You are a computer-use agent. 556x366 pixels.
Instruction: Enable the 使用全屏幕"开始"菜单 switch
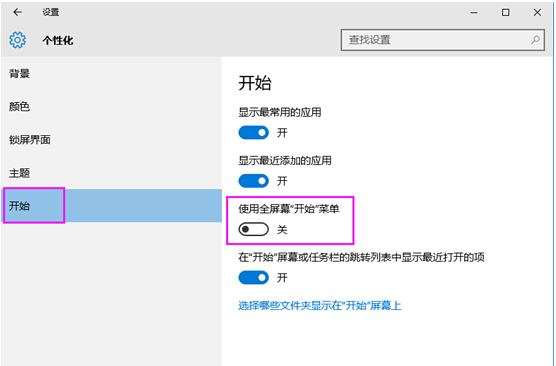point(254,229)
